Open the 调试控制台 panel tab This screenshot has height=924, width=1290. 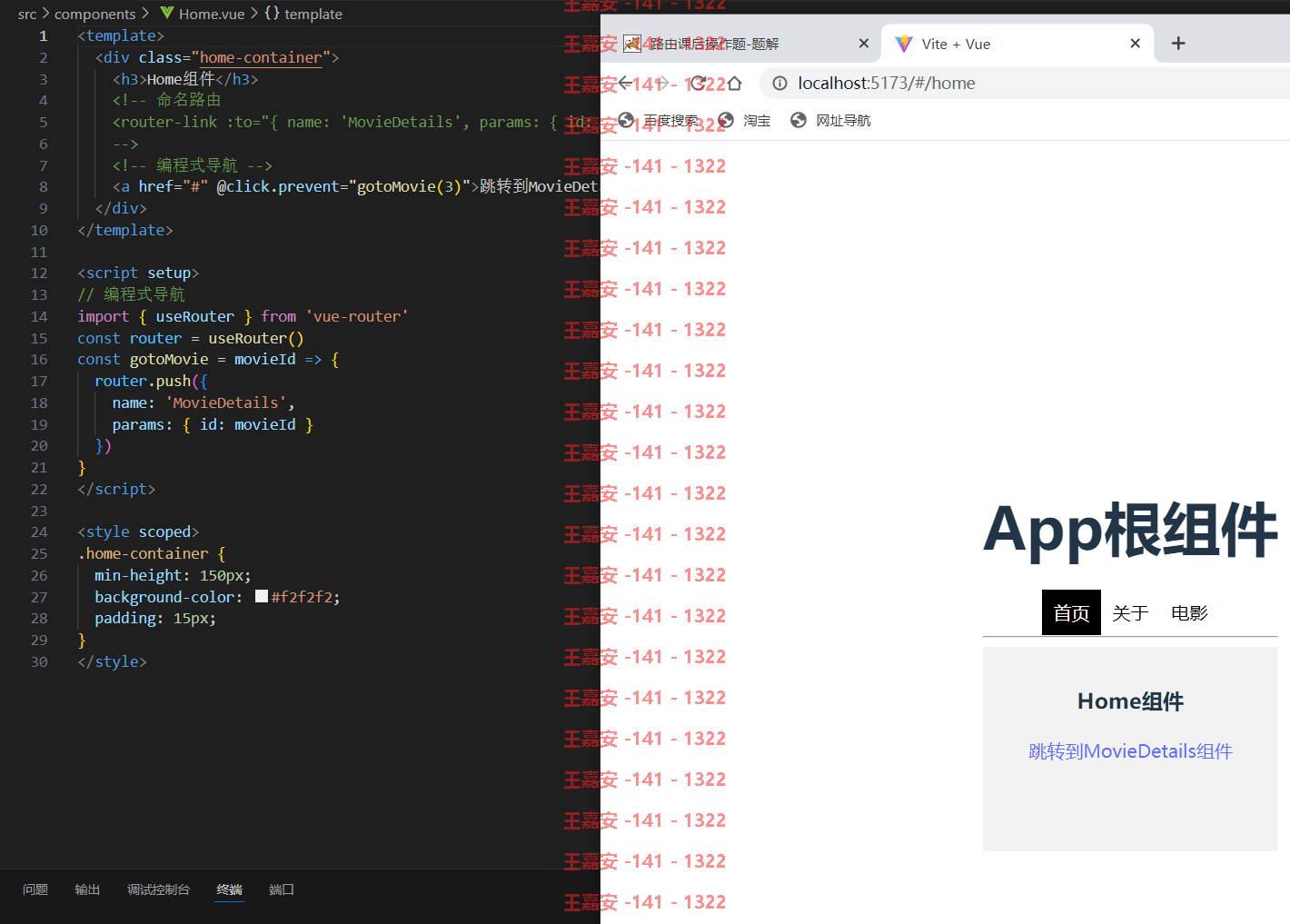click(158, 889)
